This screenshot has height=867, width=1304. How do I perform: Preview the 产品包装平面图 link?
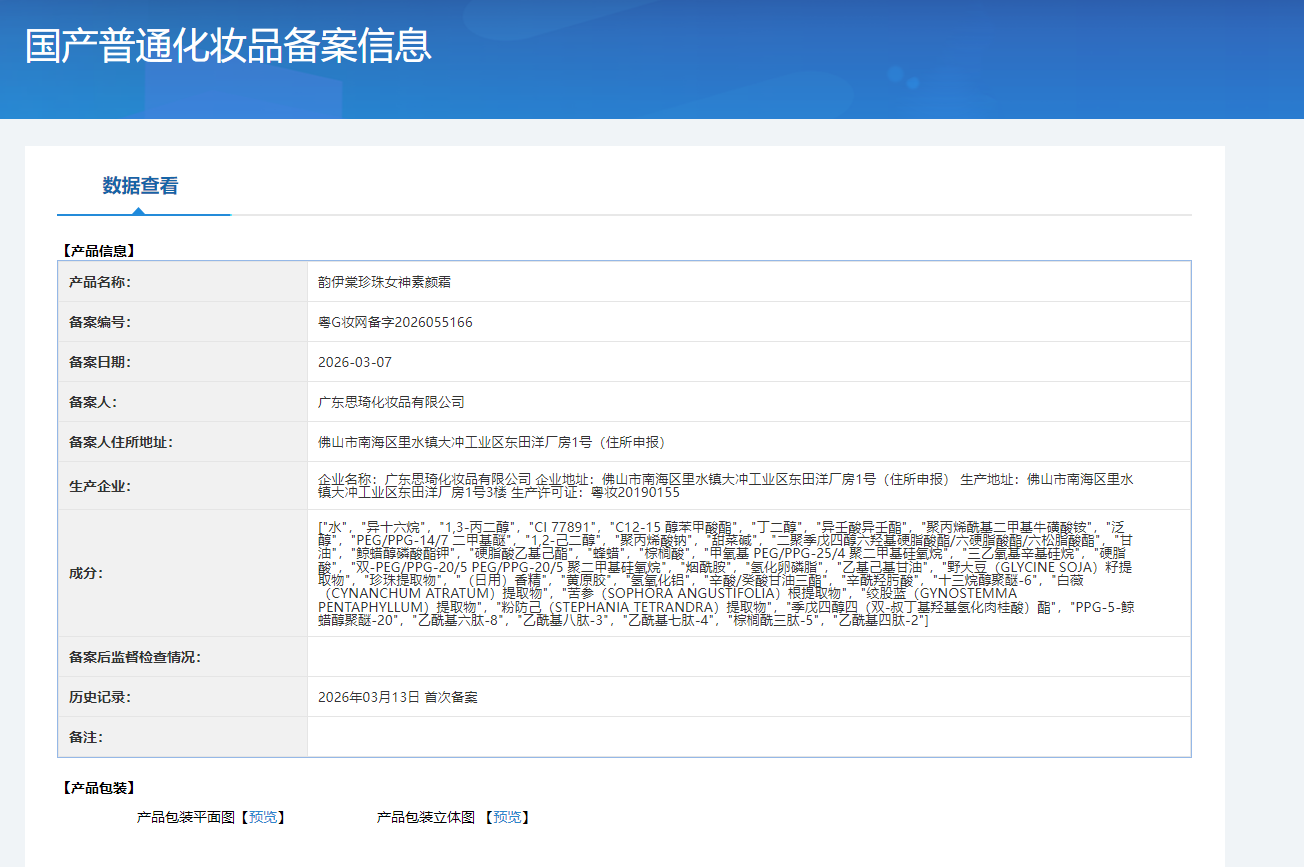click(261, 817)
